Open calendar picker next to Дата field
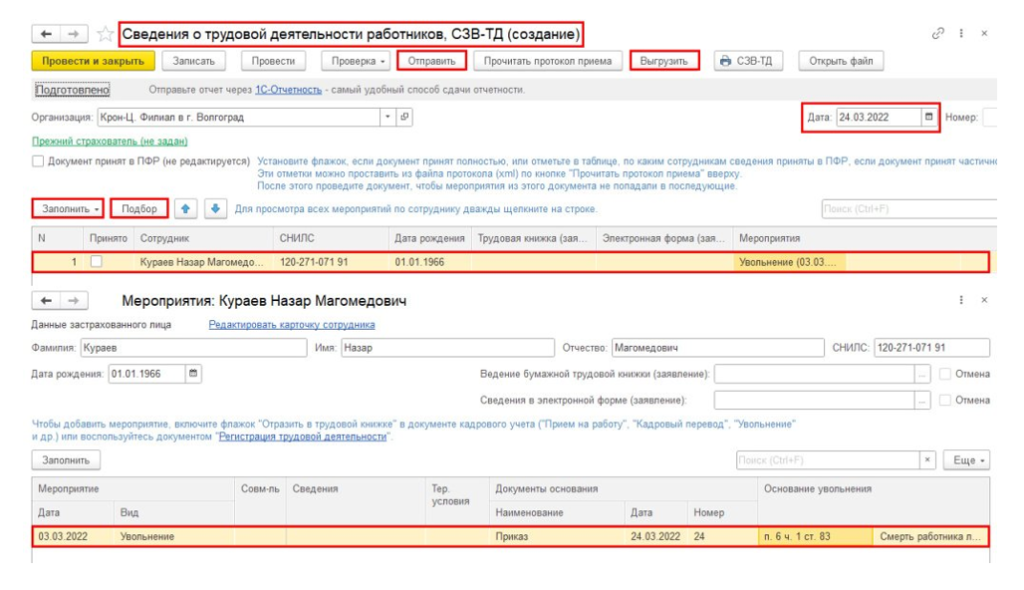The width and height of the screenshot is (1024, 590). (x=929, y=117)
